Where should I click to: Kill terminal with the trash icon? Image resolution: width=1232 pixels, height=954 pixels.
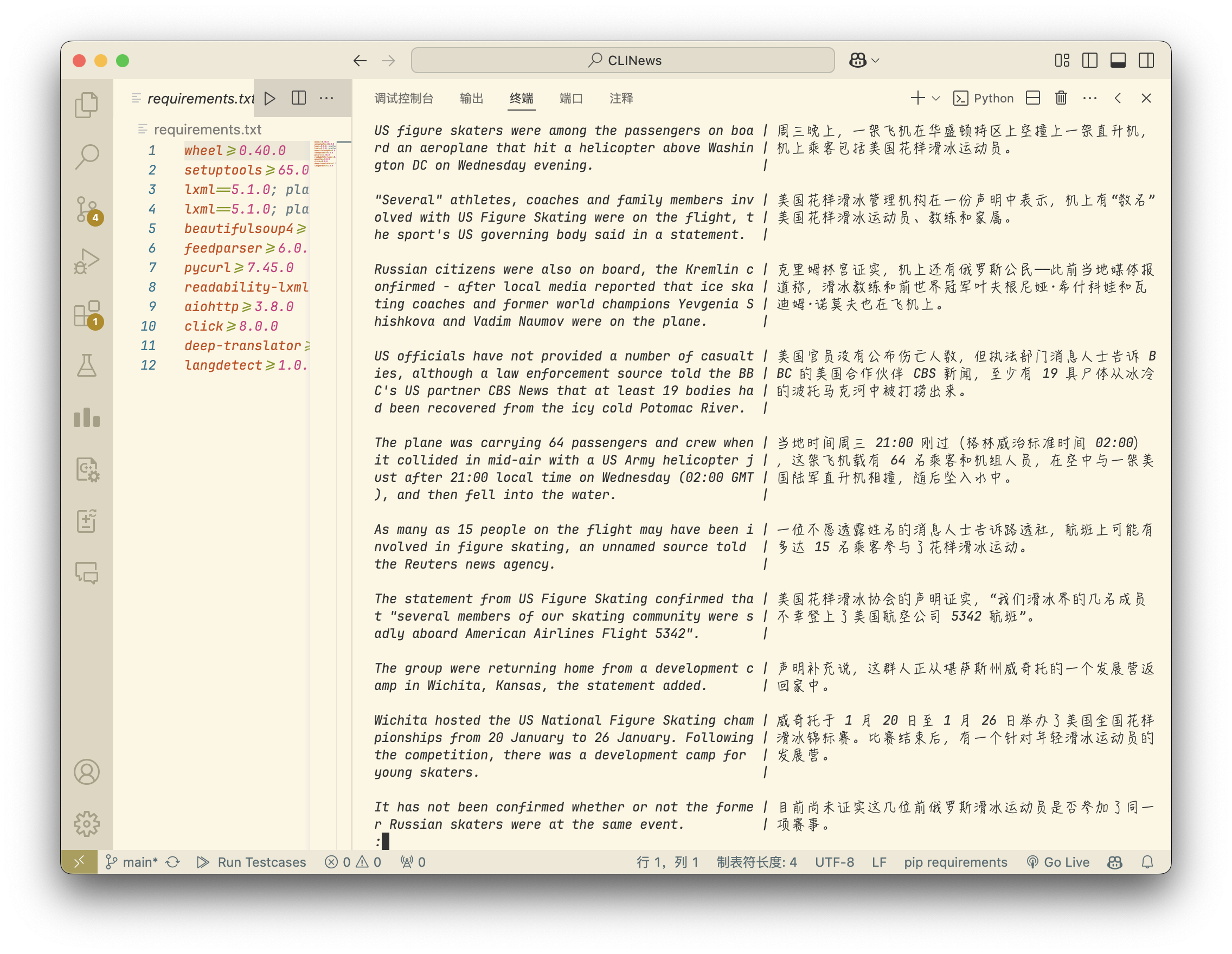point(1061,98)
